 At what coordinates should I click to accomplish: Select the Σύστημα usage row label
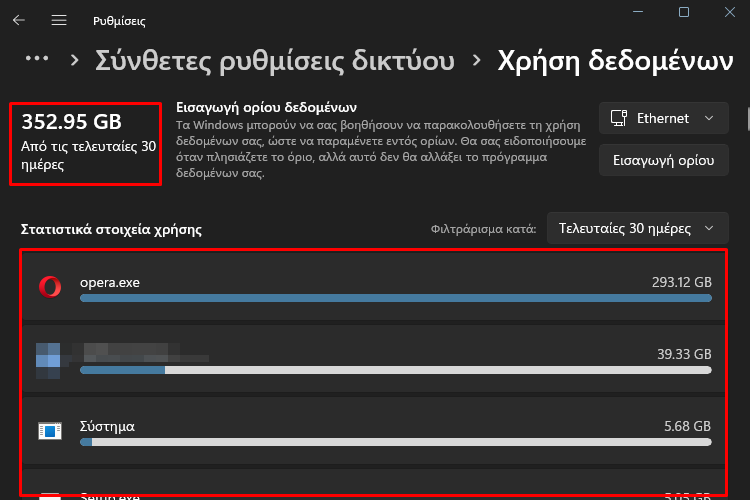(x=107, y=426)
